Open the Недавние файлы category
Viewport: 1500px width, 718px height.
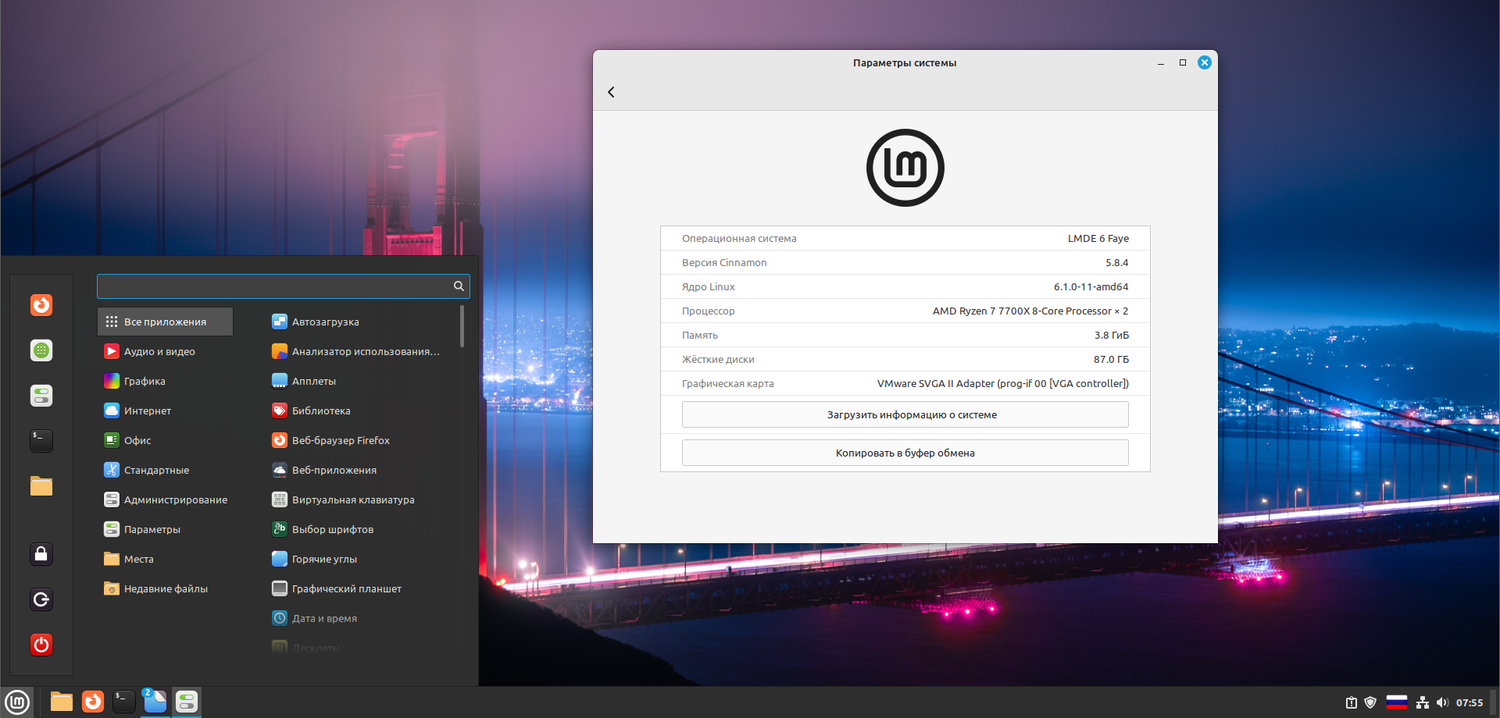[165, 589]
